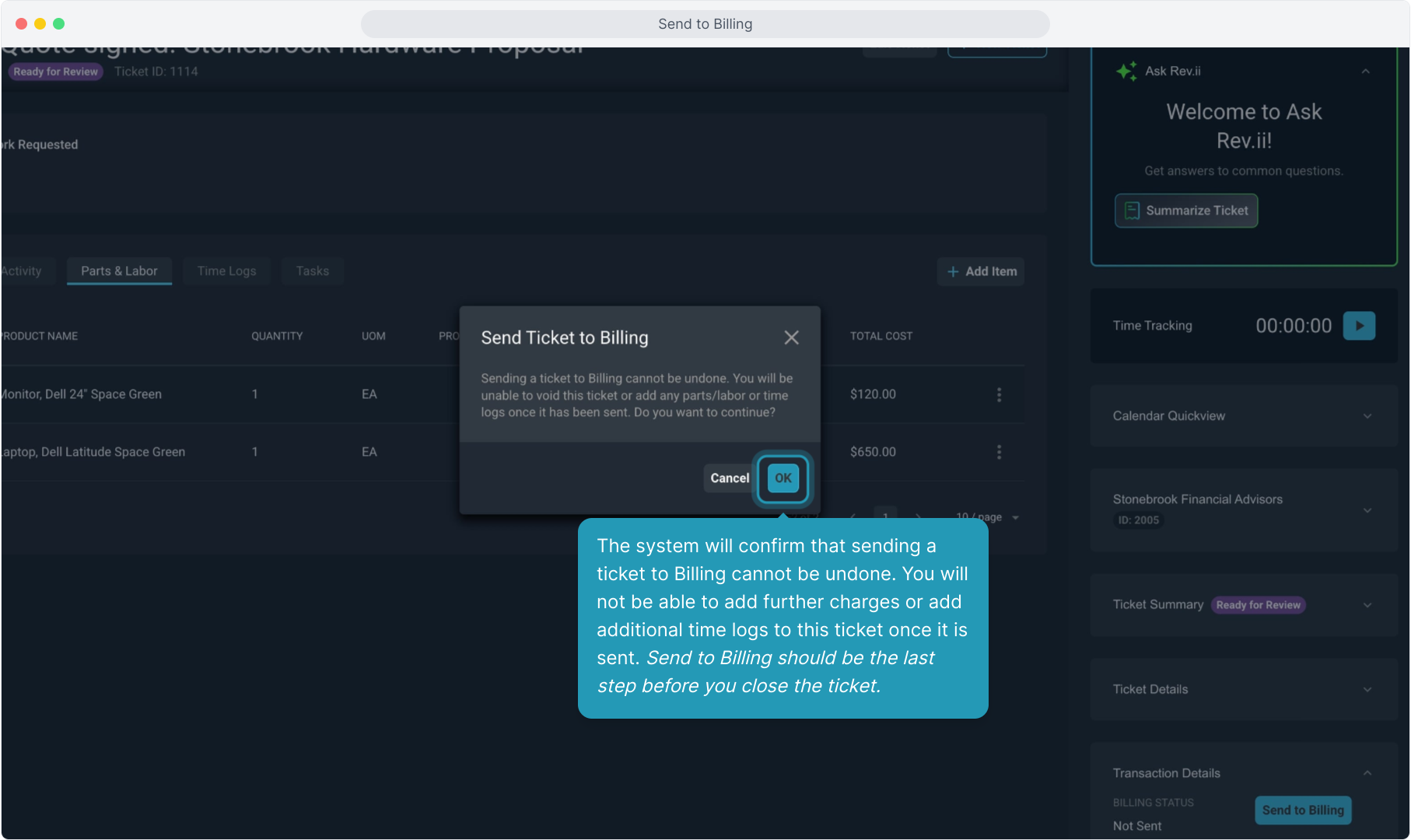The width and height of the screenshot is (1411, 840).
Task: Click the Add Item button
Action: 981,271
